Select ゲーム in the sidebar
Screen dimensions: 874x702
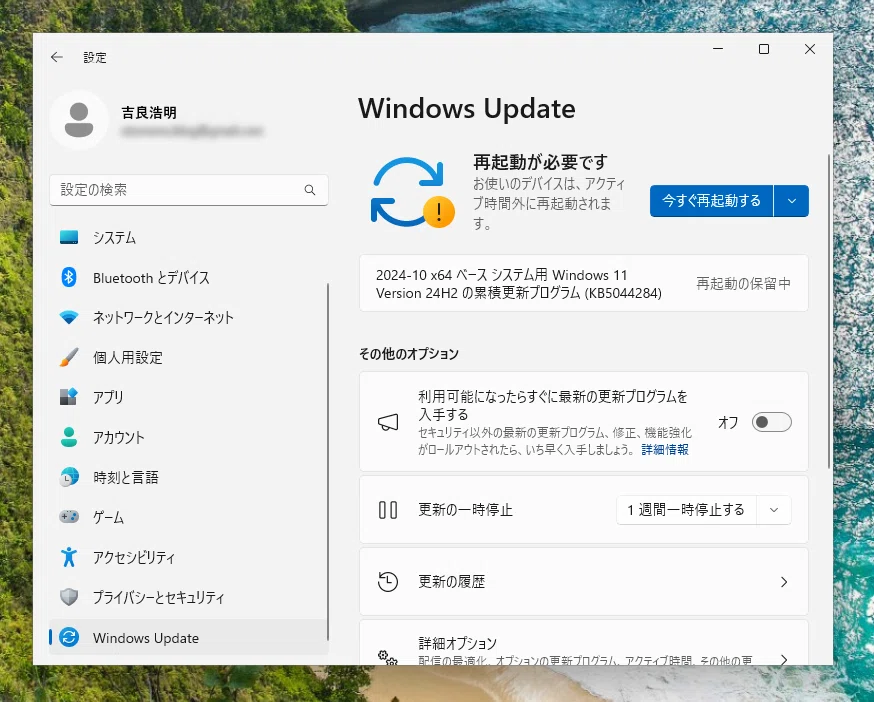pyautogui.click(x=188, y=517)
